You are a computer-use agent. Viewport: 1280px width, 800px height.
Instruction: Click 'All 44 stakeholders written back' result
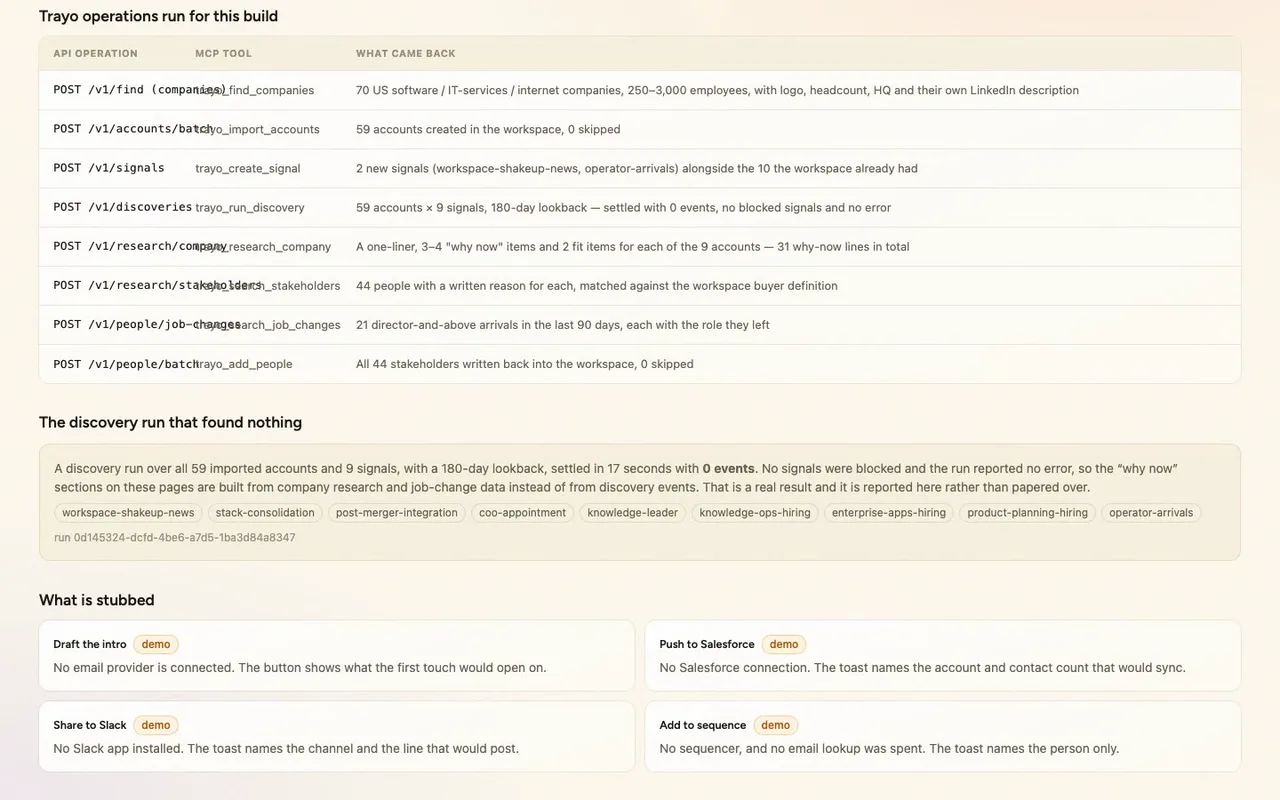[x=525, y=365]
